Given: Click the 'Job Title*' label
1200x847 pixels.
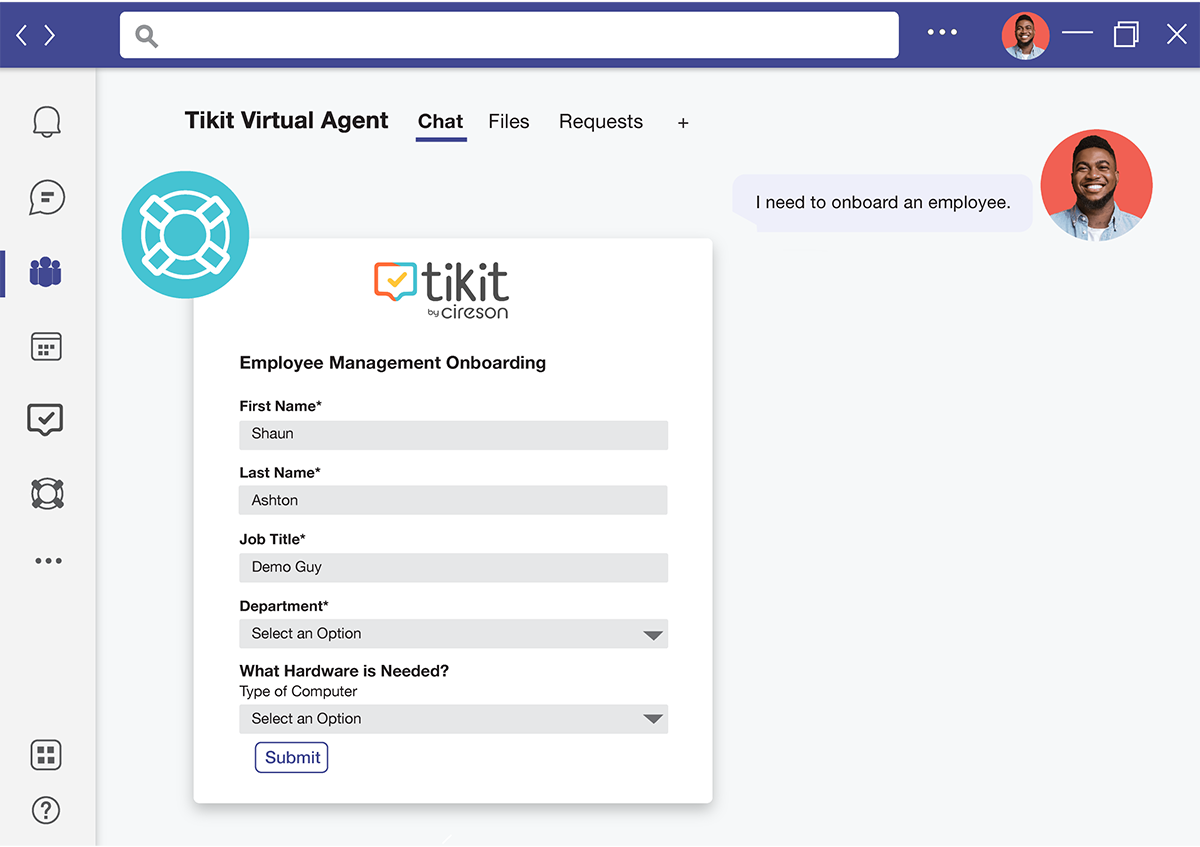Looking at the screenshot, I should 273,540.
